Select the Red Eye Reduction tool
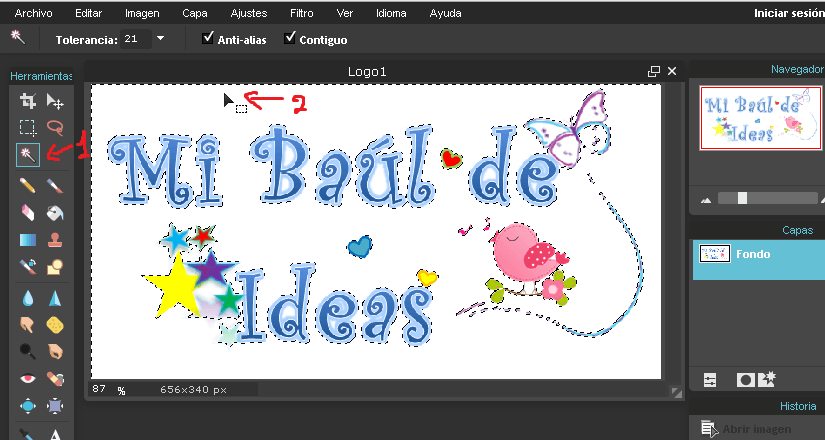The height and width of the screenshot is (440, 825). tap(28, 379)
